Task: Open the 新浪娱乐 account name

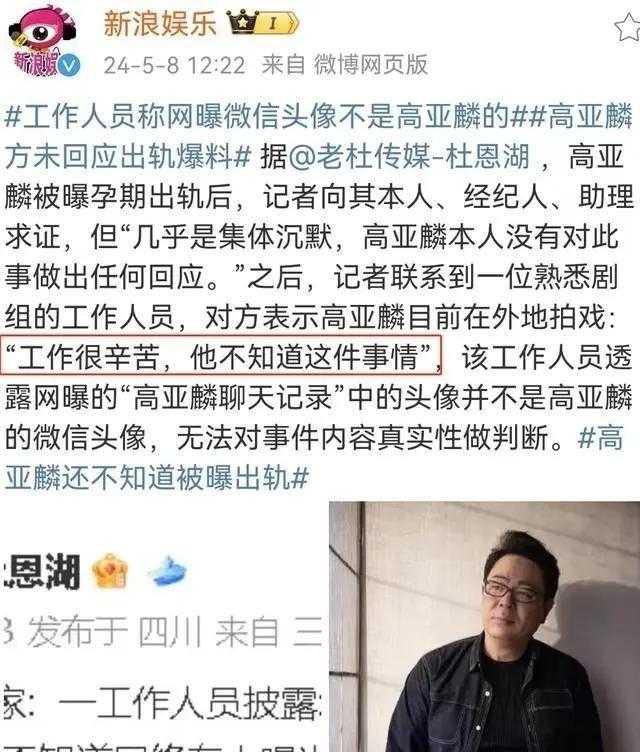Action: click(160, 23)
